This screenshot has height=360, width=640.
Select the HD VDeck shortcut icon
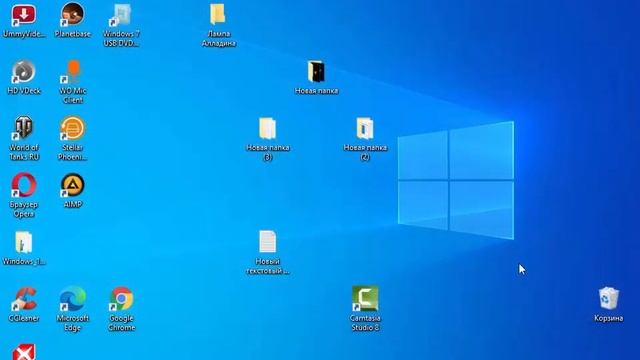pyautogui.click(x=24, y=72)
